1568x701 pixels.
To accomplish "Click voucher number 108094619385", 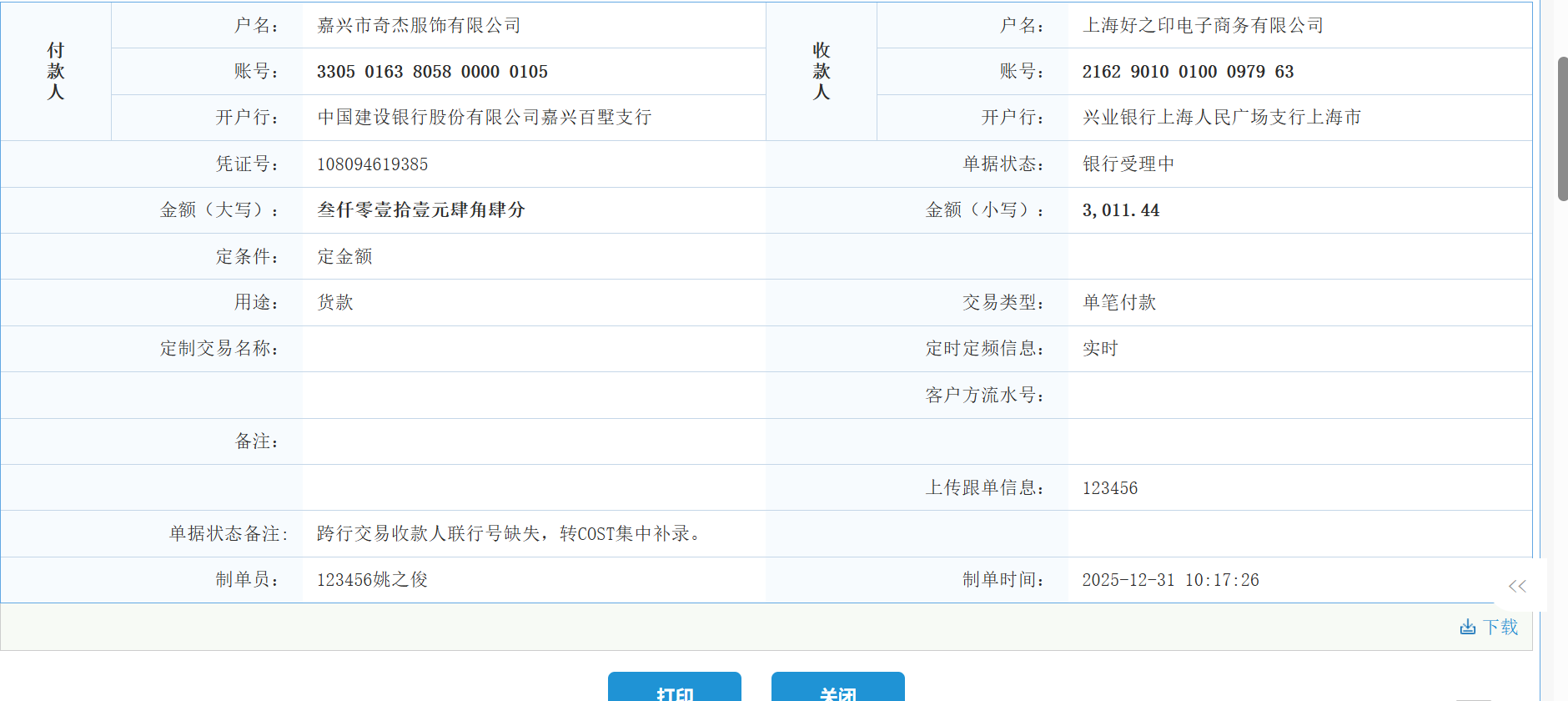I will pyautogui.click(x=372, y=164).
